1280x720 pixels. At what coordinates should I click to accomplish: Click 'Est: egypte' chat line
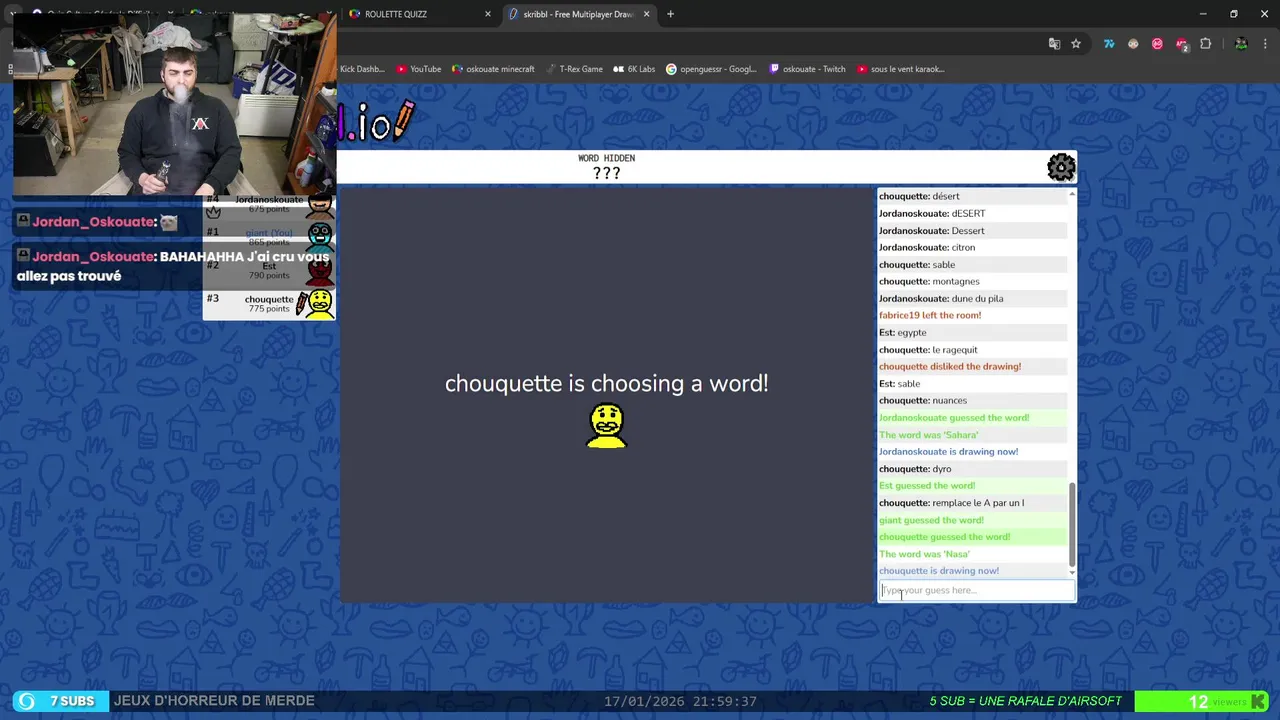tap(902, 332)
